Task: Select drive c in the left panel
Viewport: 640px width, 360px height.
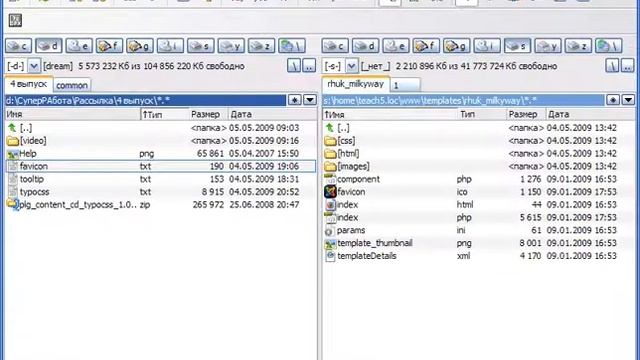Action: tap(18, 46)
